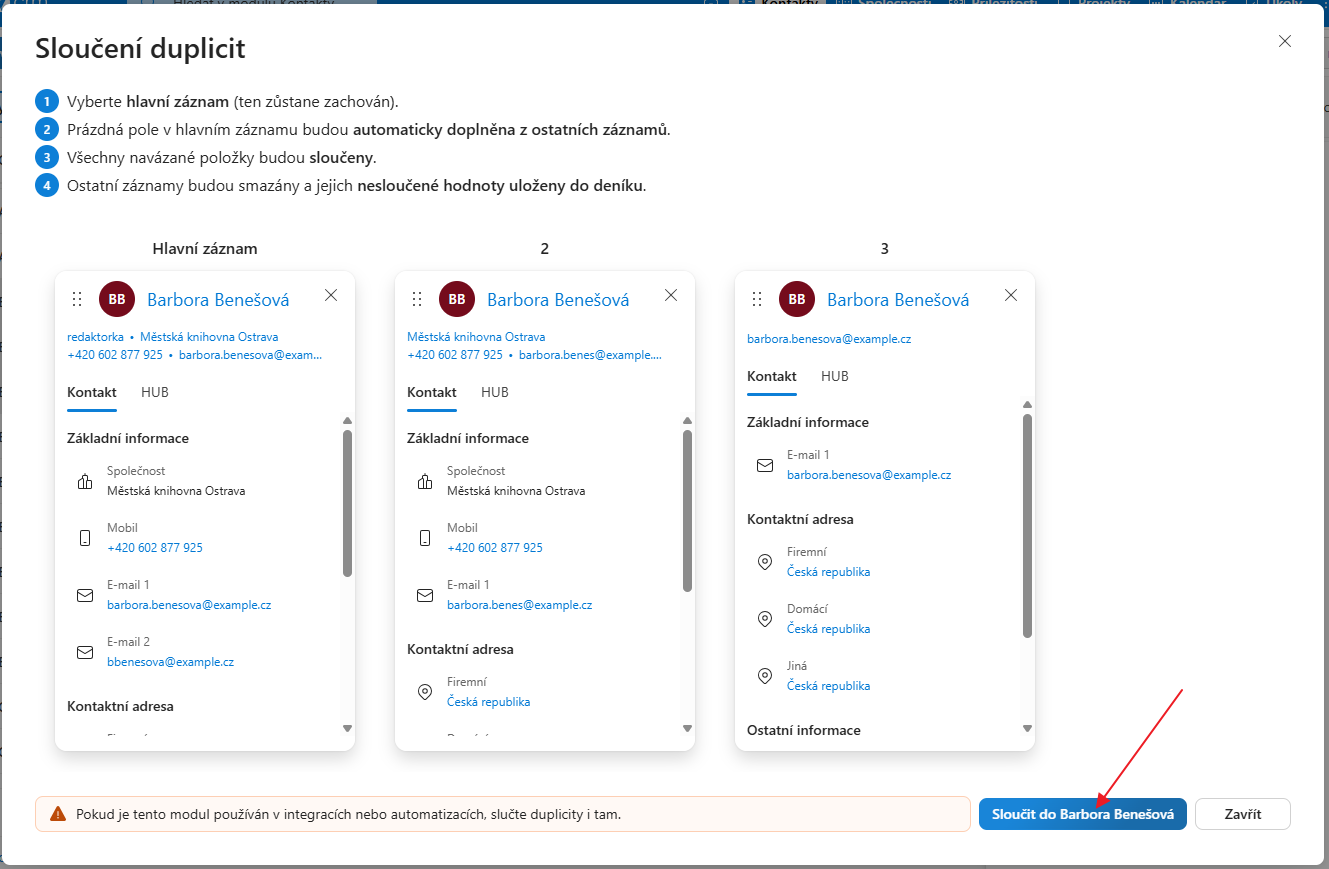Click E-mail 1 envelope icon in card 2

(x=425, y=595)
